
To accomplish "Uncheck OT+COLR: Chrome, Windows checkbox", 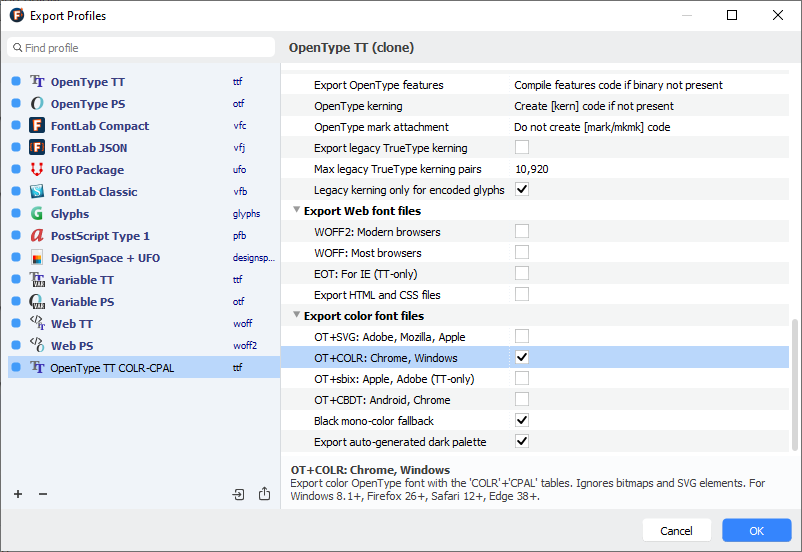I will pos(522,357).
